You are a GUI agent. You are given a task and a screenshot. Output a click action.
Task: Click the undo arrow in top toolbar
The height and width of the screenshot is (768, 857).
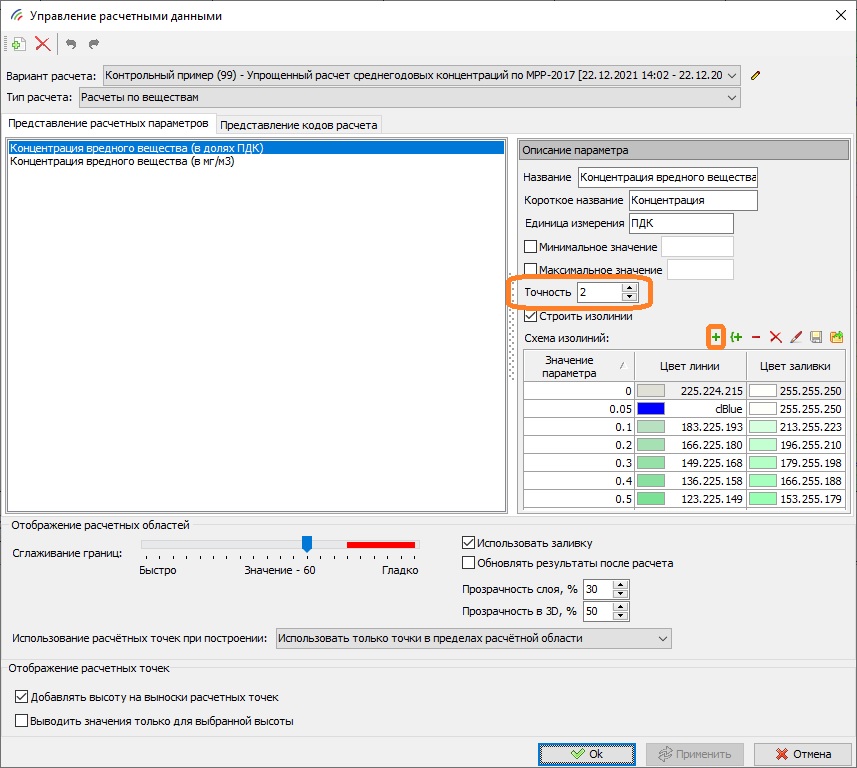click(71, 43)
